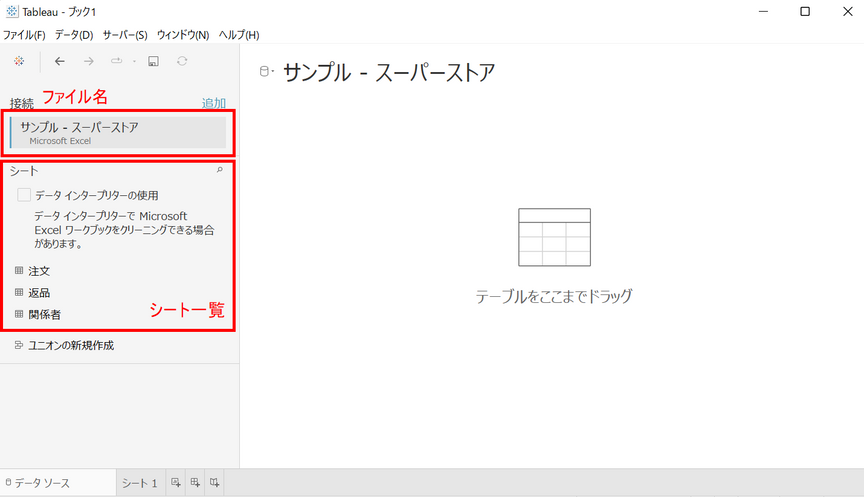This screenshot has height=497, width=864.
Task: Open dropdown arrow beside replay icon
Action: (x=134, y=62)
